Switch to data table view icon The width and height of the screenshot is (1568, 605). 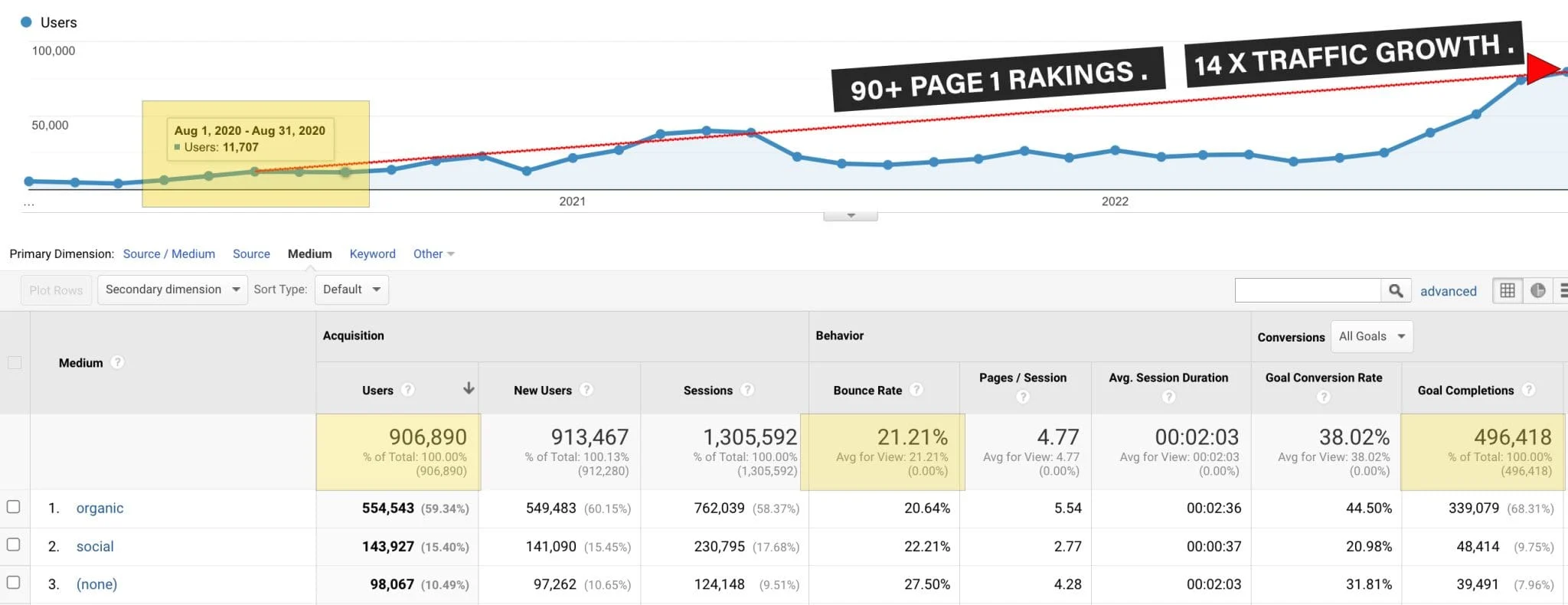point(1508,291)
